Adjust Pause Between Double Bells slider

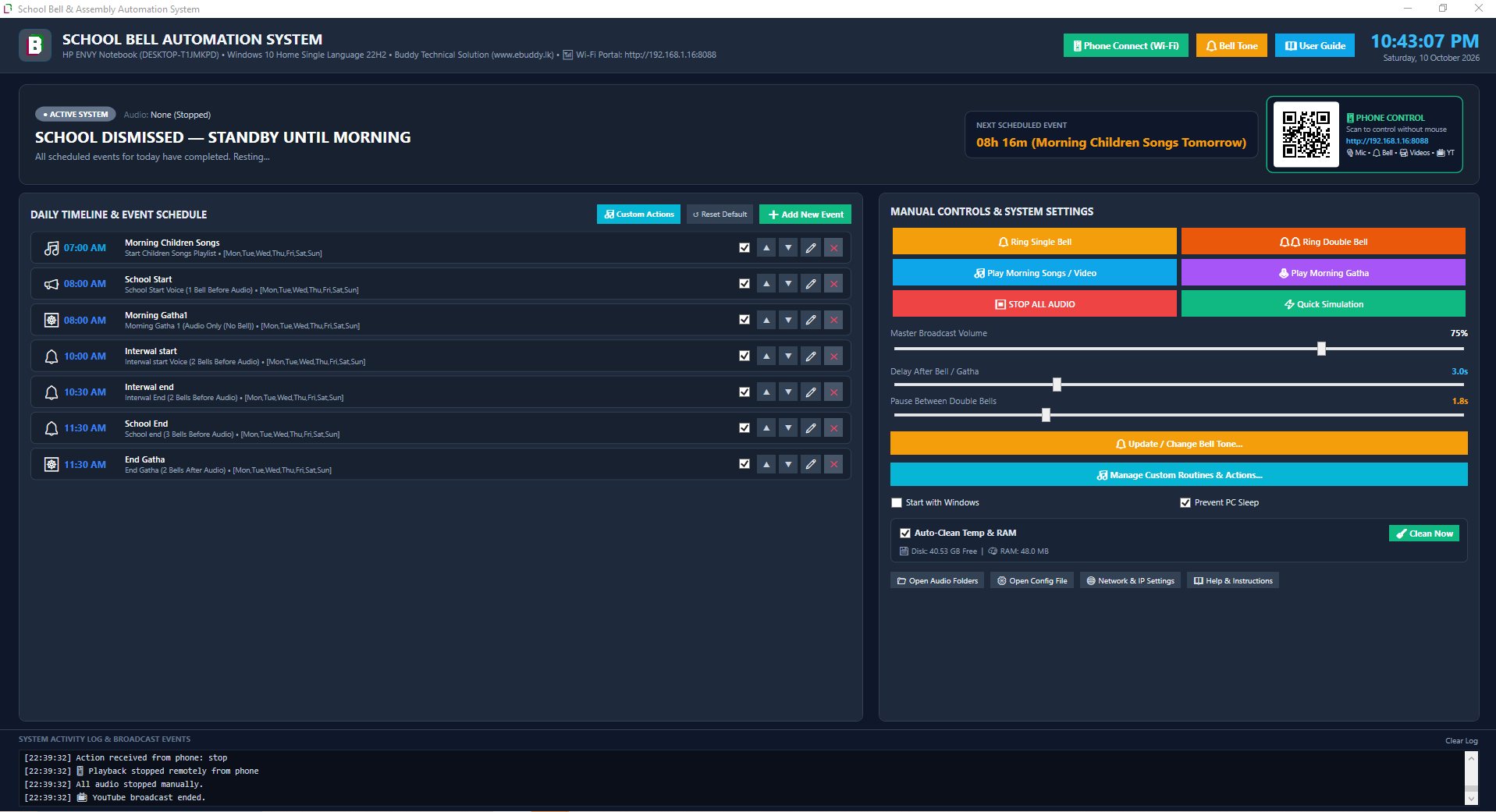1046,415
